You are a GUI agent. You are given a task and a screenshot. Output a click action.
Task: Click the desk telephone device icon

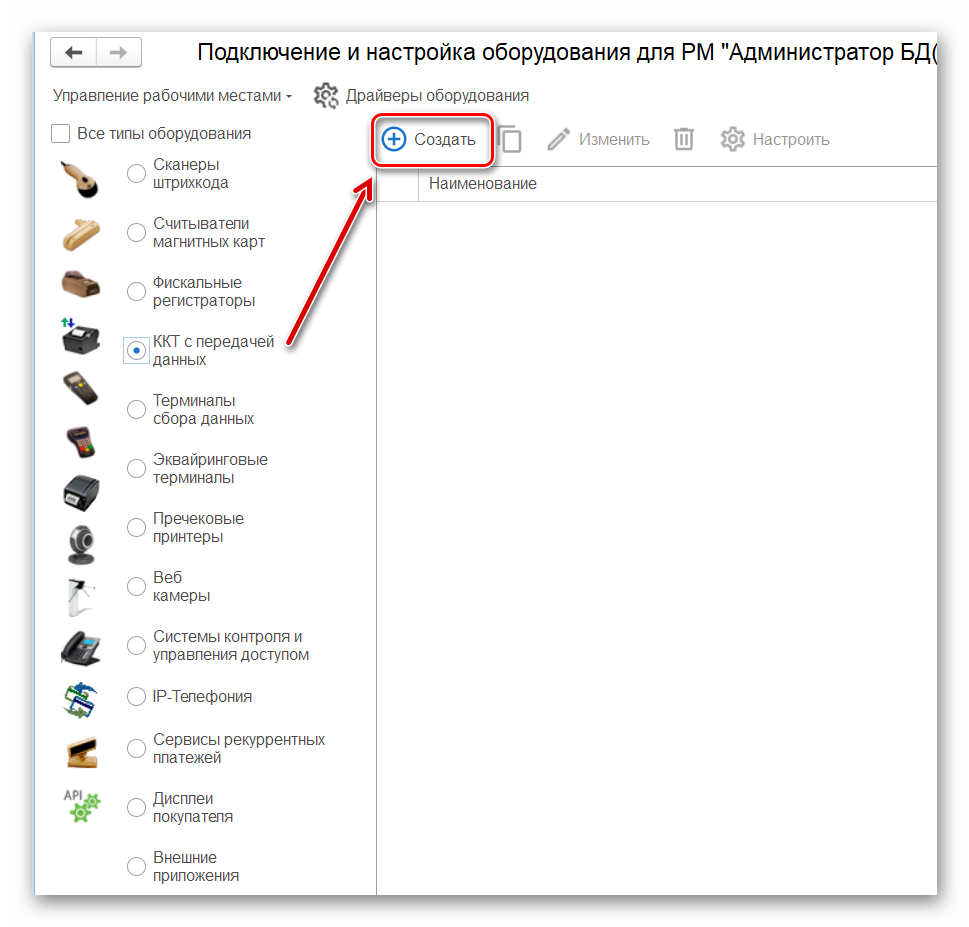[x=80, y=647]
